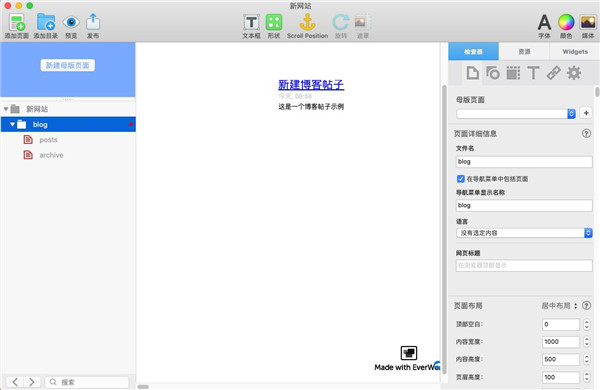Click the Publish (发布) upload icon
The width and height of the screenshot is (600, 390).
(93, 22)
